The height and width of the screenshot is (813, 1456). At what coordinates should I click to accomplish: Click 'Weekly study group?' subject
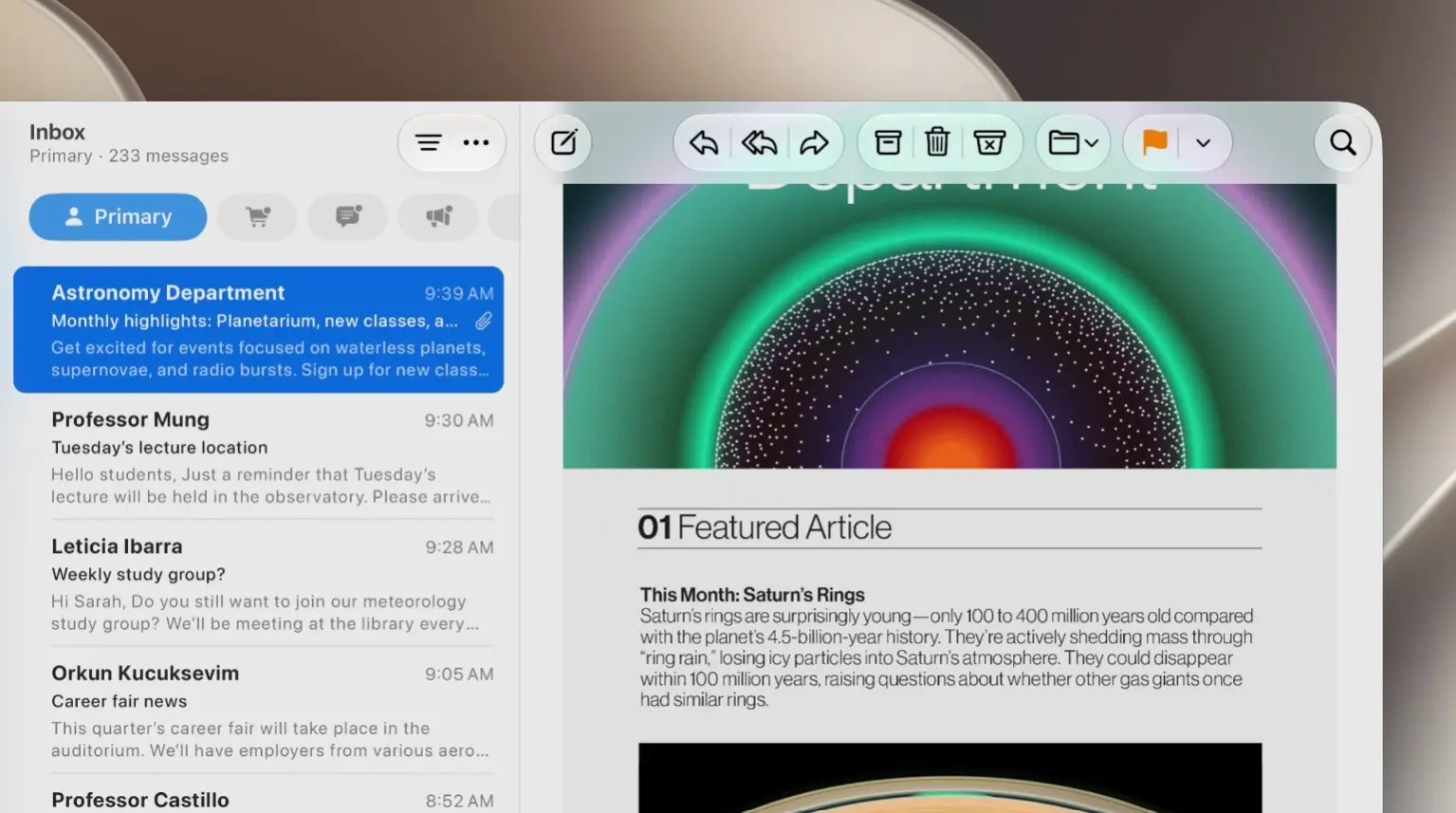pyautogui.click(x=138, y=574)
